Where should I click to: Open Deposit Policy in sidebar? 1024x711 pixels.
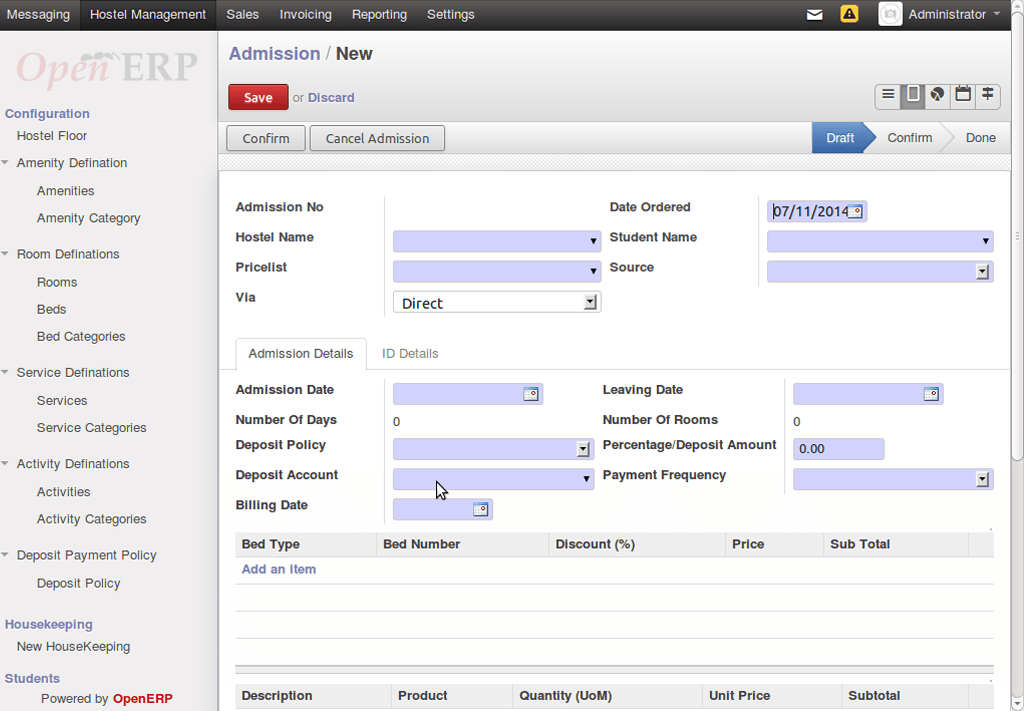(x=78, y=584)
